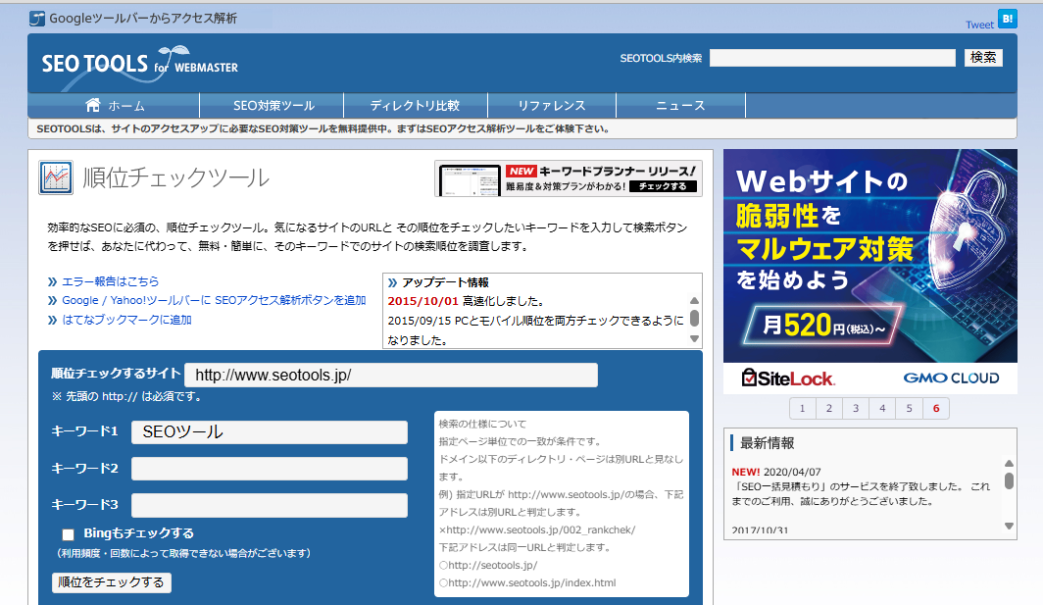1043x605 pixels.
Task: Open the エラー報告はこちら link
Action: 110,282
